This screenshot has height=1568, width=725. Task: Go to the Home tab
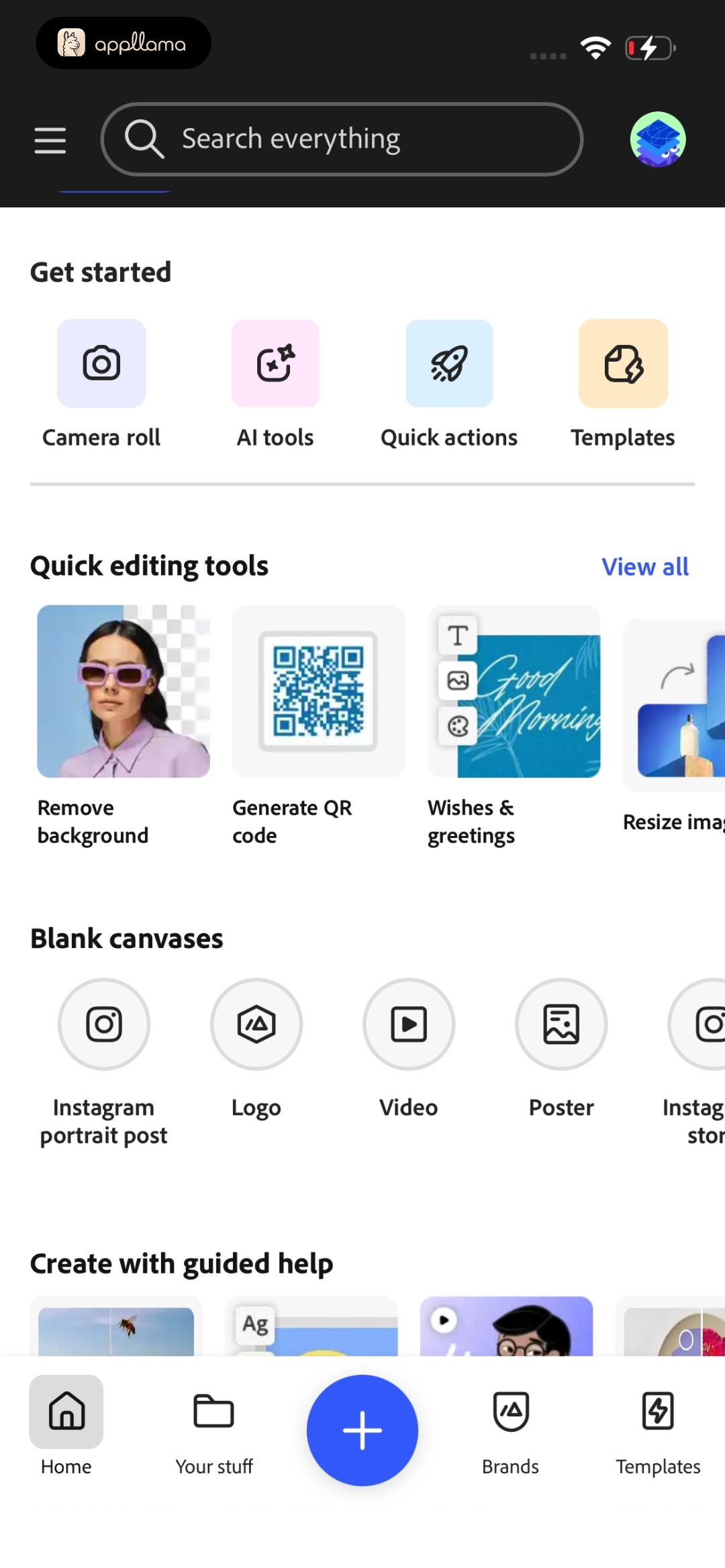[x=66, y=1425]
